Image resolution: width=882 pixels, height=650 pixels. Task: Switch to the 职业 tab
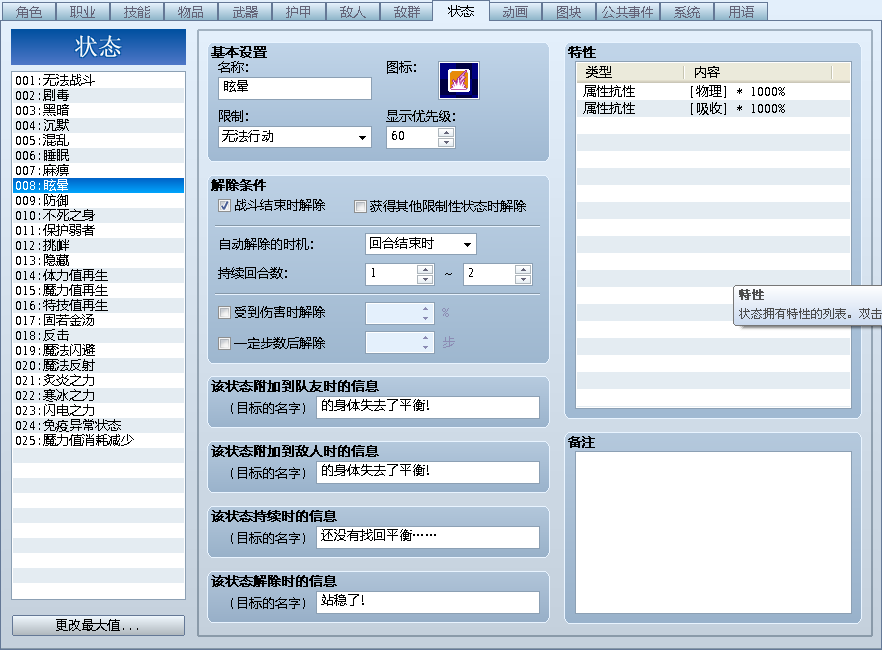click(x=83, y=12)
